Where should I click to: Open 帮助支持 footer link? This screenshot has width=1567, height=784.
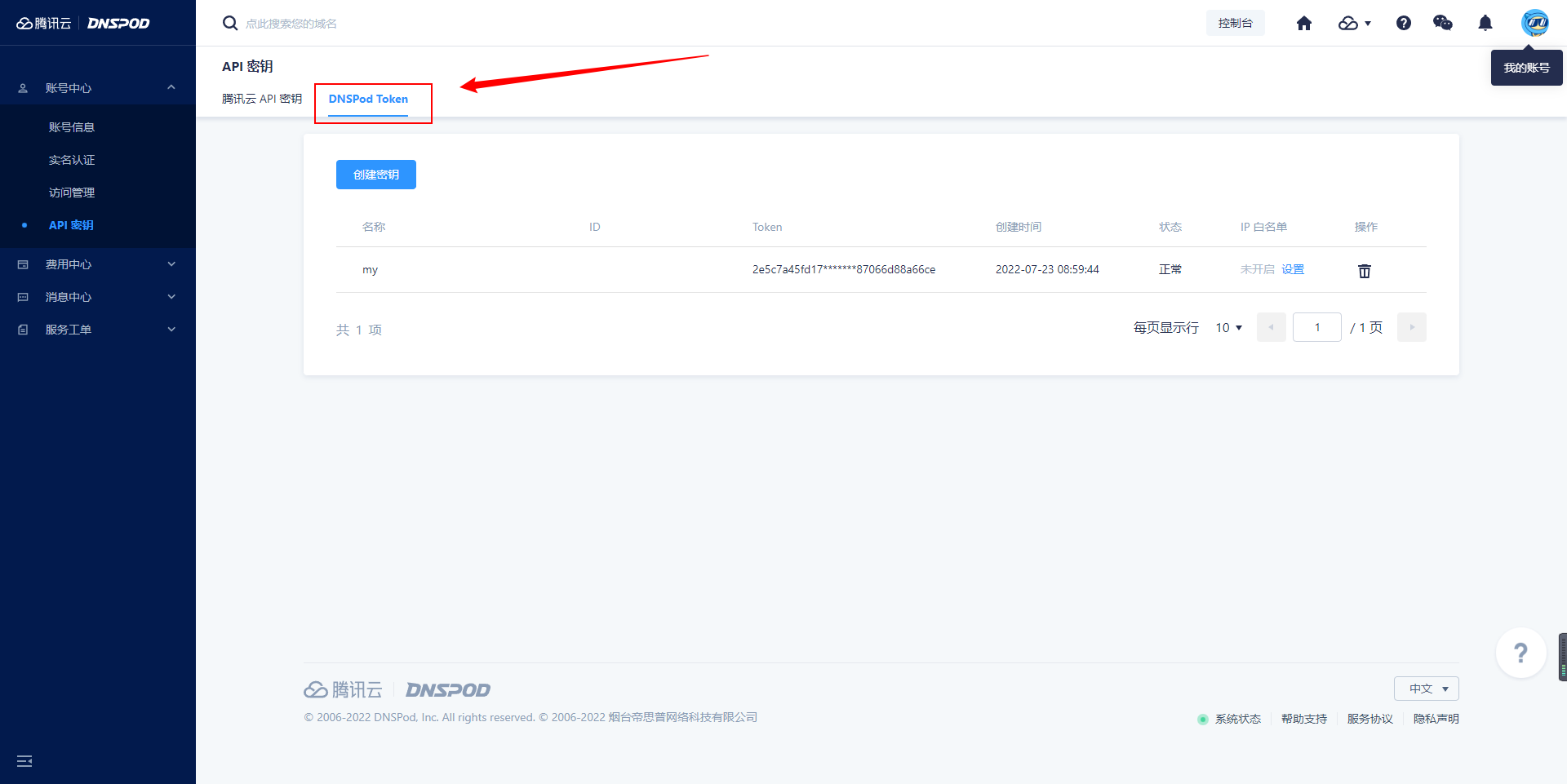pyautogui.click(x=1304, y=719)
